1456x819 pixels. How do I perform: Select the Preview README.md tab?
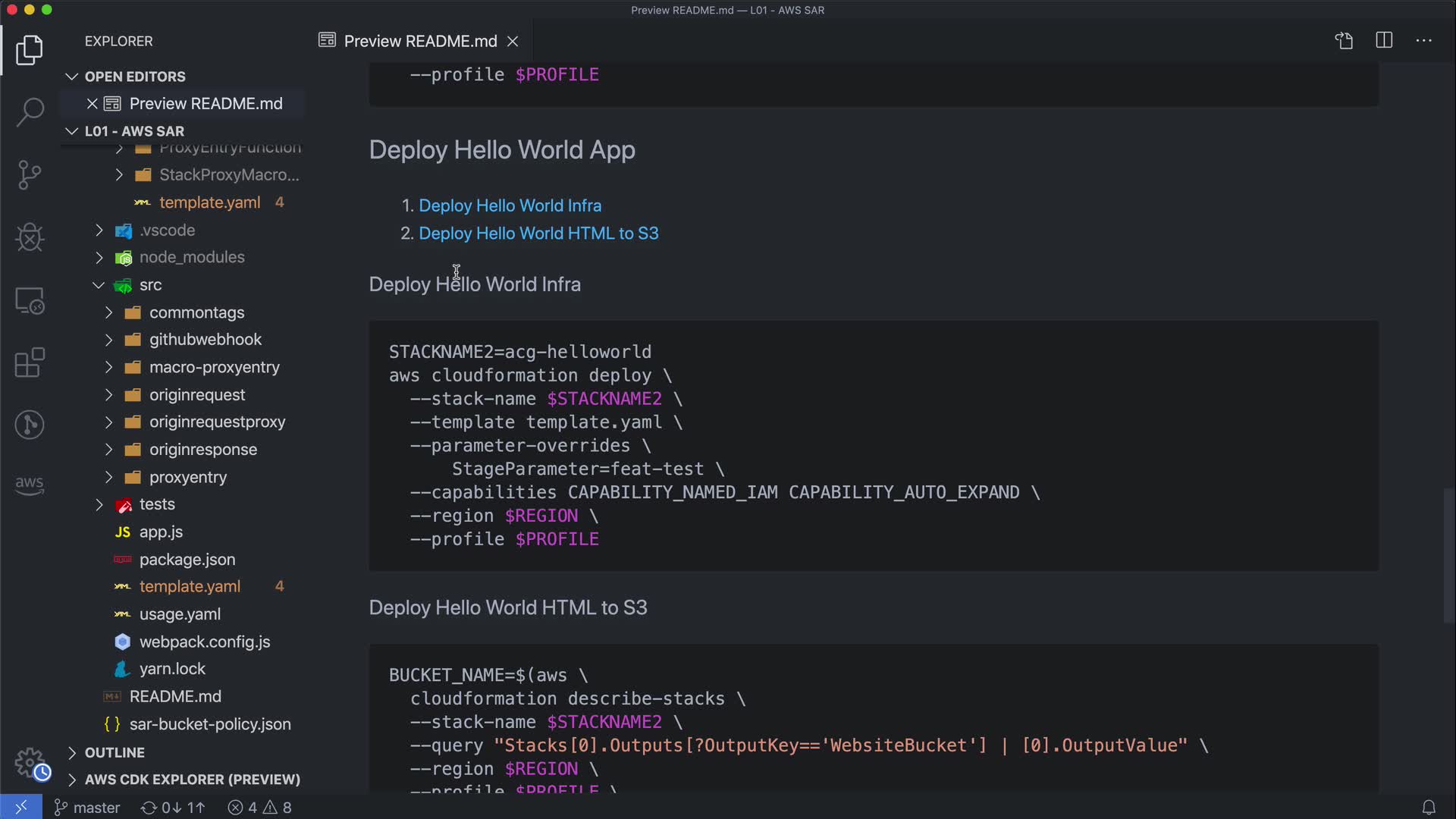(419, 41)
